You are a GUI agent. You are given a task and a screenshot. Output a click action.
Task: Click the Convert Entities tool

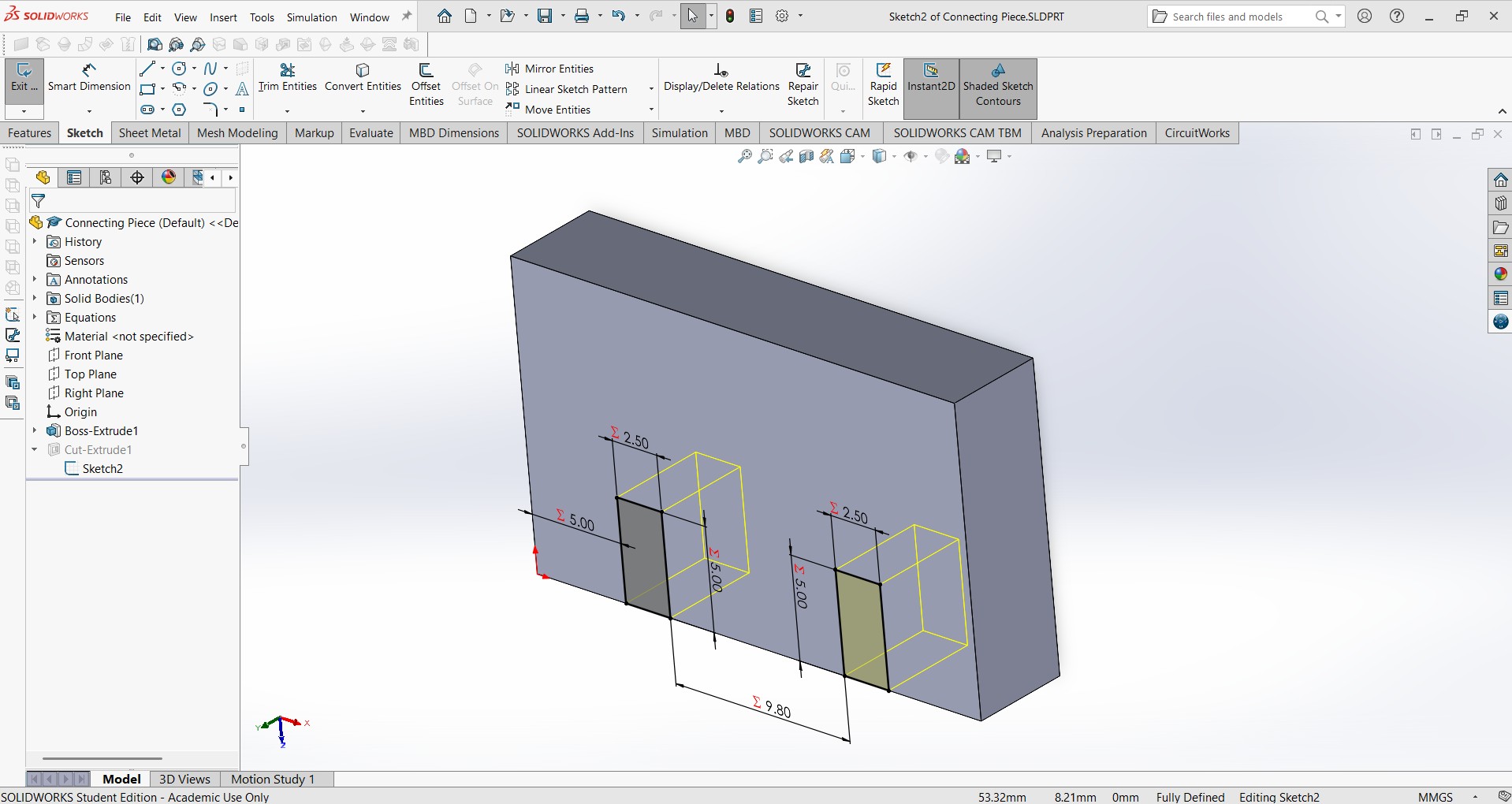[x=363, y=78]
